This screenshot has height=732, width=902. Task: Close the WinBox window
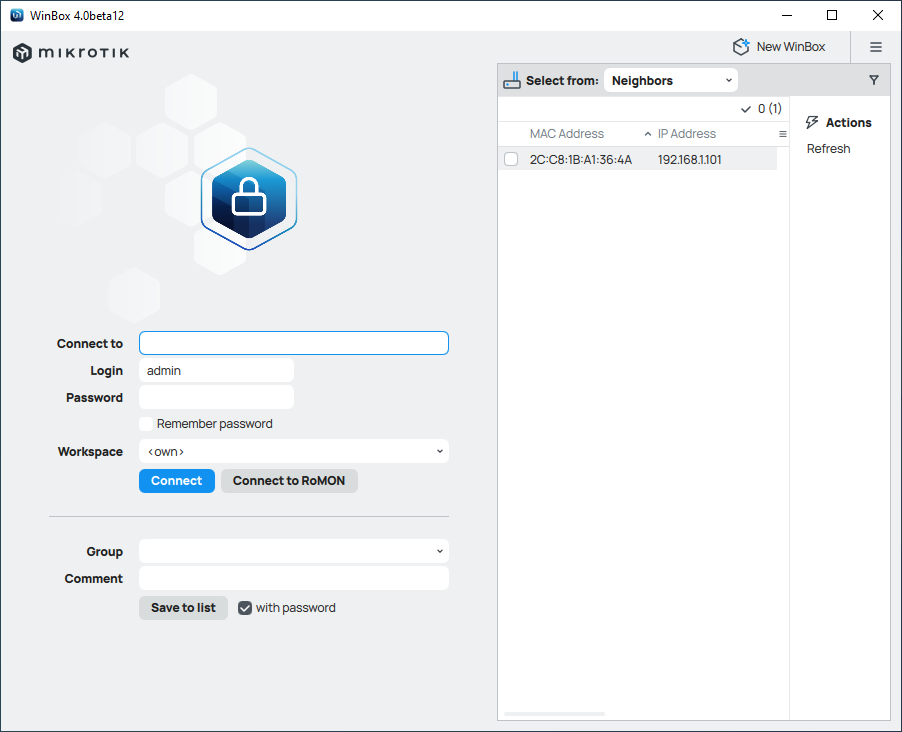tap(878, 15)
